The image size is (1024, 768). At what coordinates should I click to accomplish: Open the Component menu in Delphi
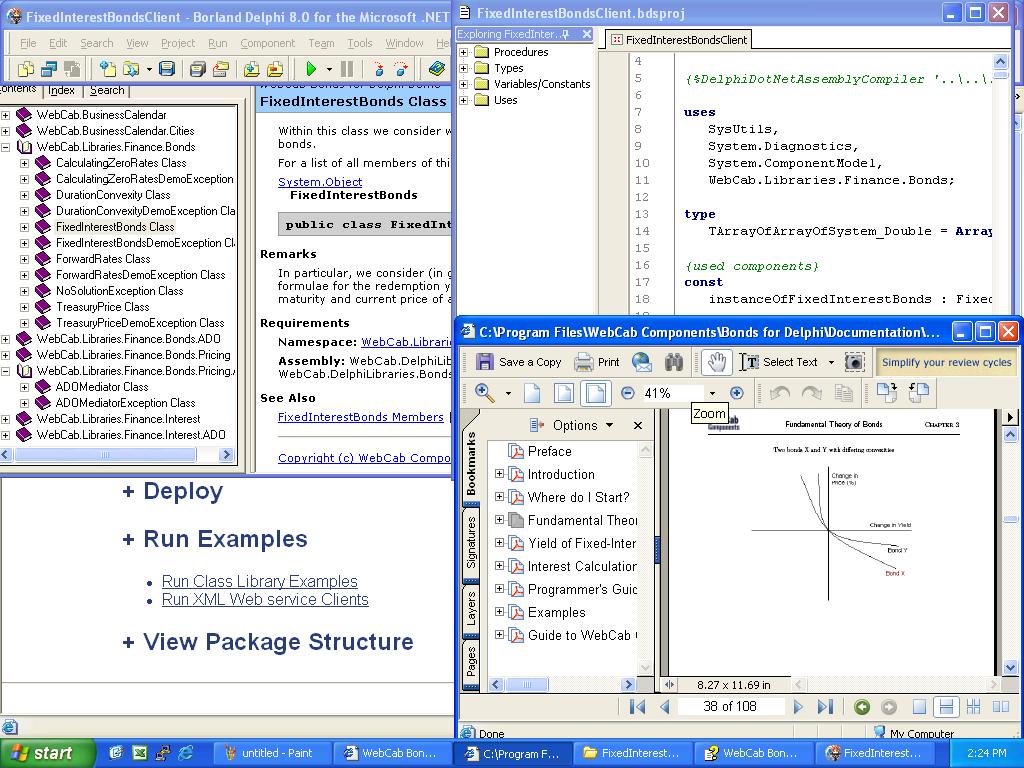point(268,43)
